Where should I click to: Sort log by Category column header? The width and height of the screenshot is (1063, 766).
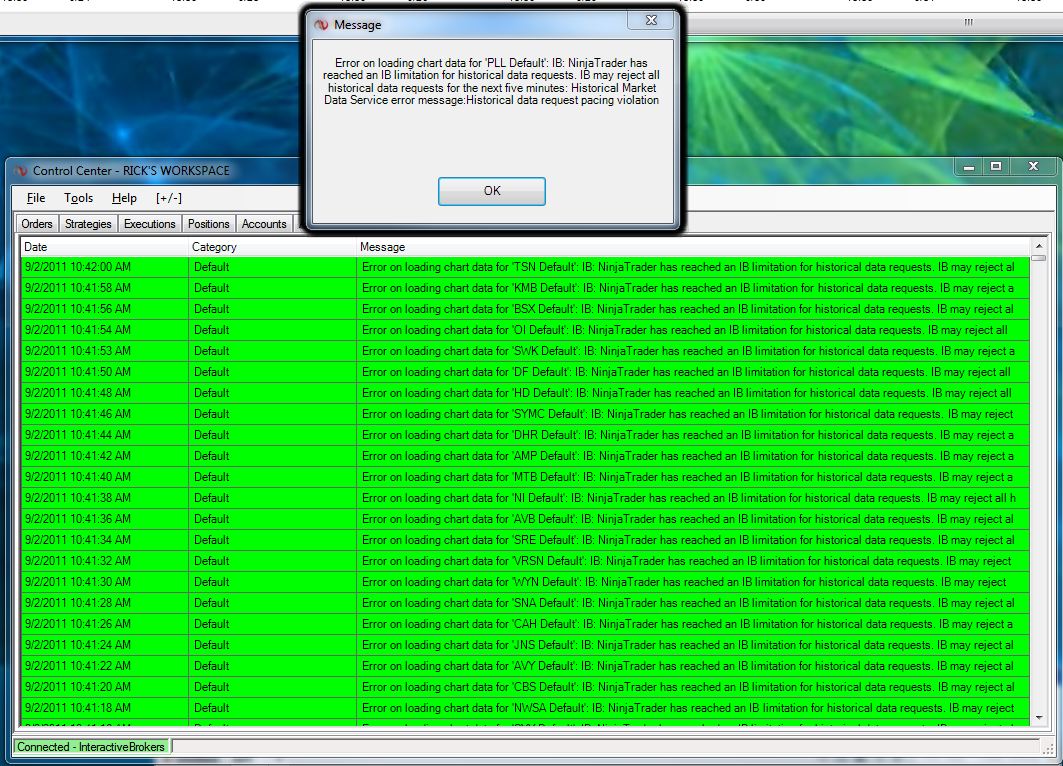(x=272, y=247)
